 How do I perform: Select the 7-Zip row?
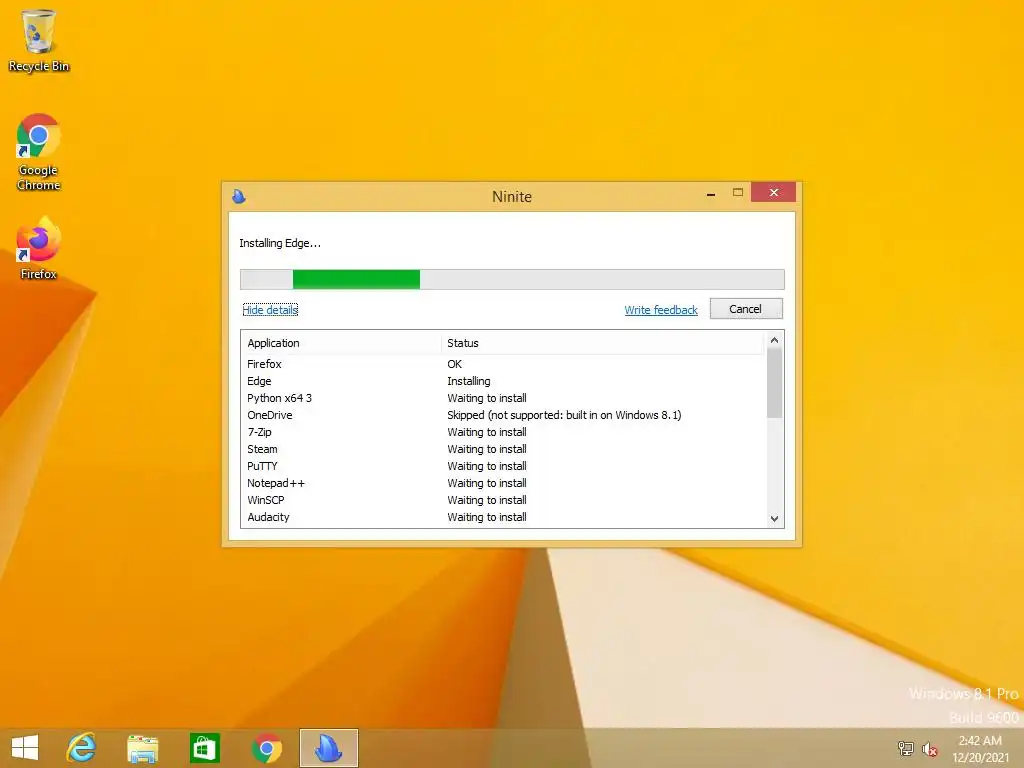pos(504,432)
